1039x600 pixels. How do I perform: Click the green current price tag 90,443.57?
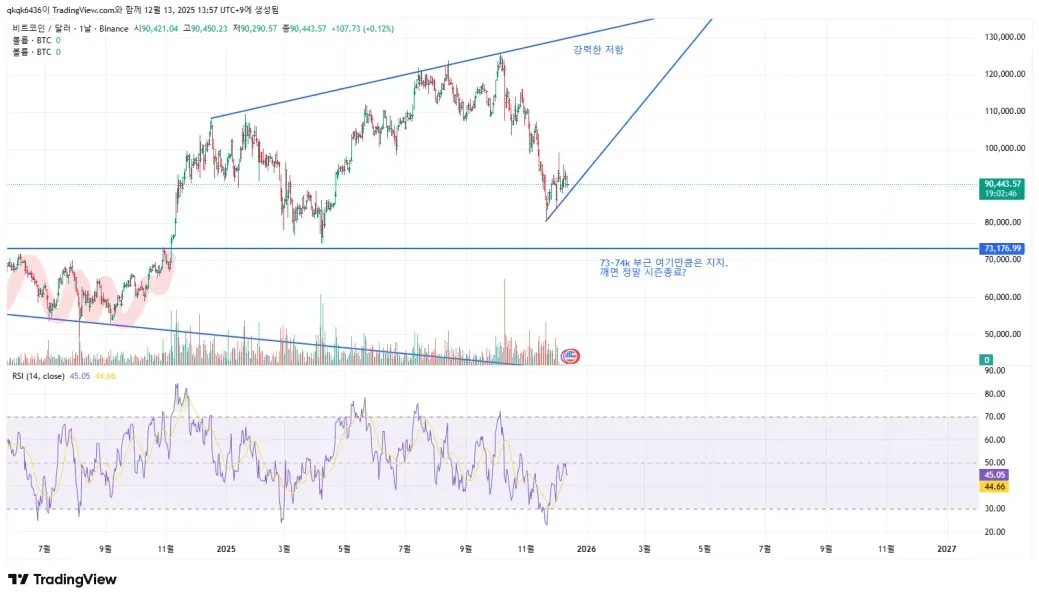click(1002, 184)
